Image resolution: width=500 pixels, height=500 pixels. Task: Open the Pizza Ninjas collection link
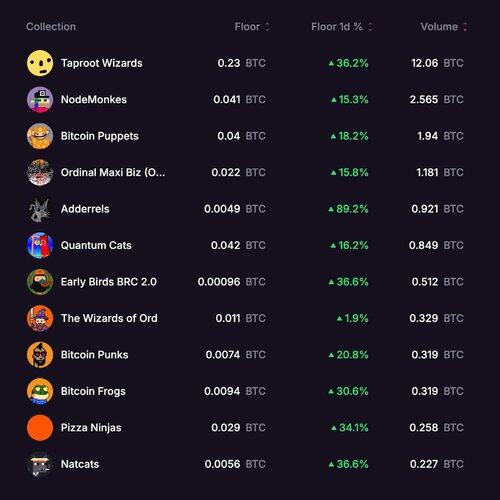(x=91, y=428)
